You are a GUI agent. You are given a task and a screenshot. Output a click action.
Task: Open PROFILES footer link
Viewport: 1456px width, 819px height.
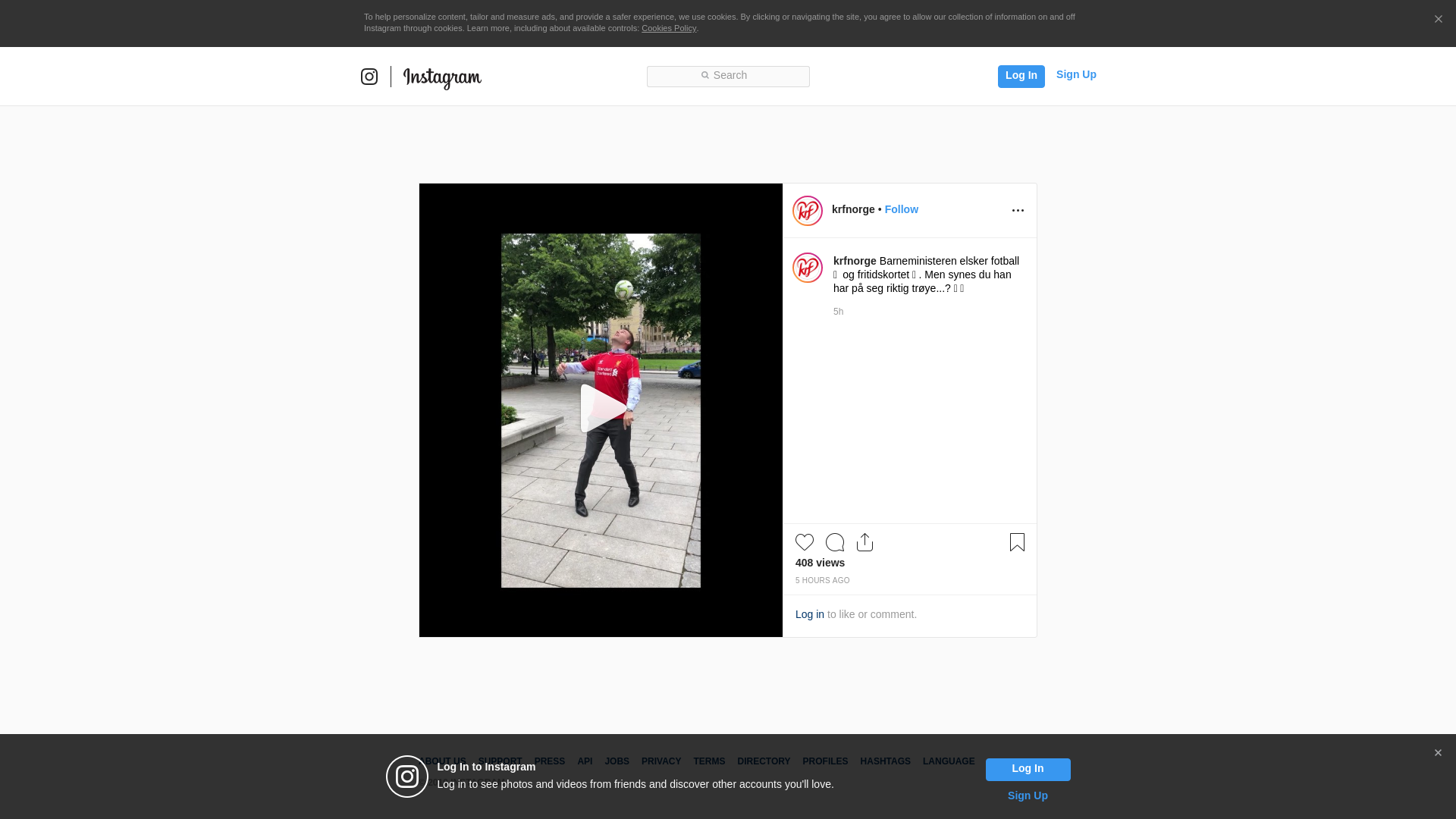click(x=825, y=761)
